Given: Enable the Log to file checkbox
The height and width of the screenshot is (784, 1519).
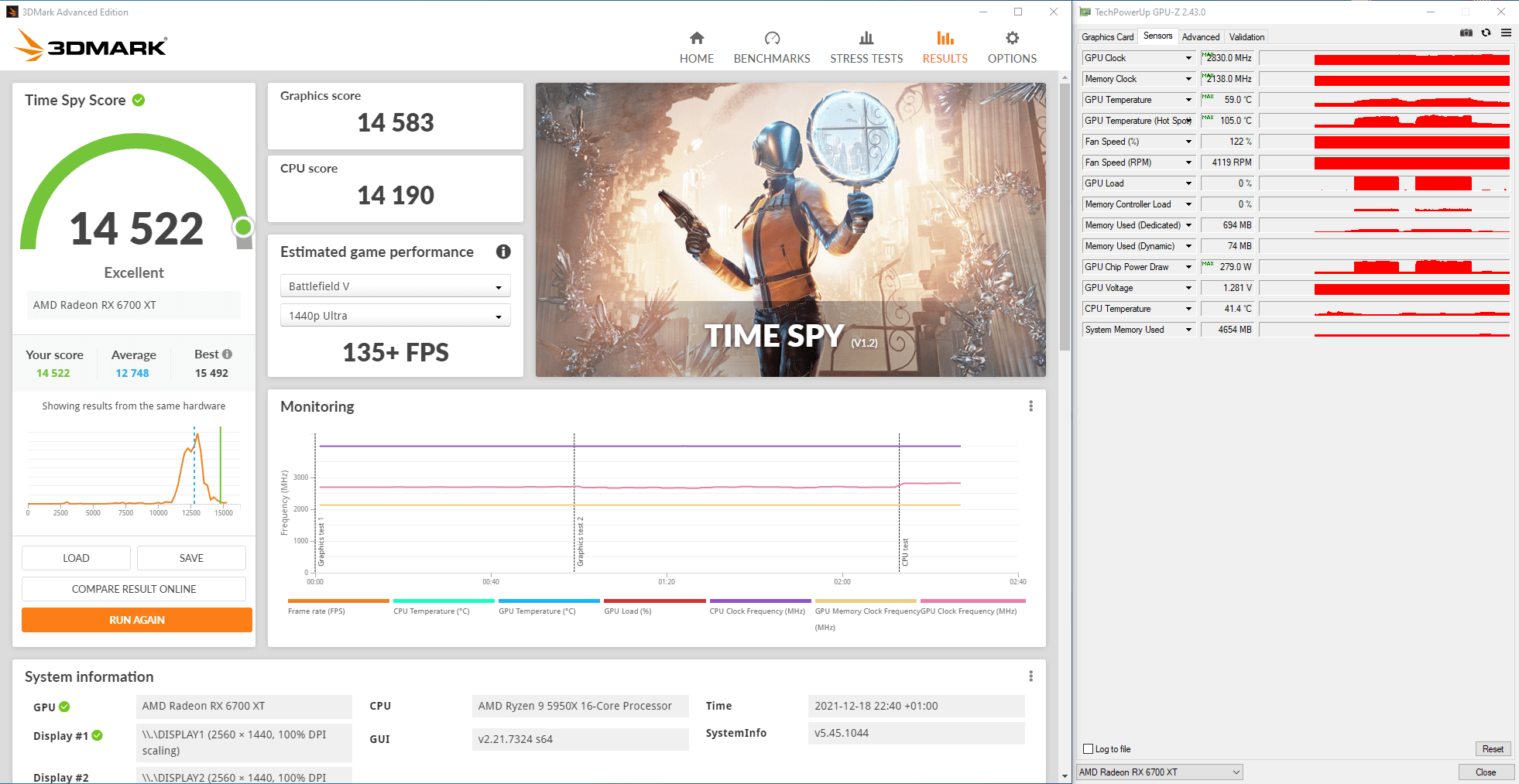Looking at the screenshot, I should click(1088, 748).
